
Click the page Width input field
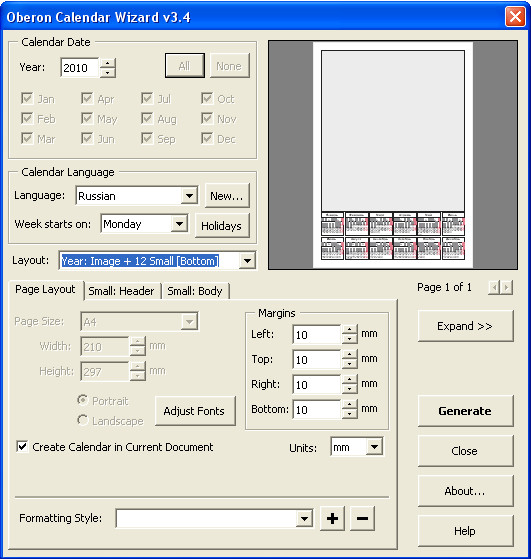click(x=105, y=347)
